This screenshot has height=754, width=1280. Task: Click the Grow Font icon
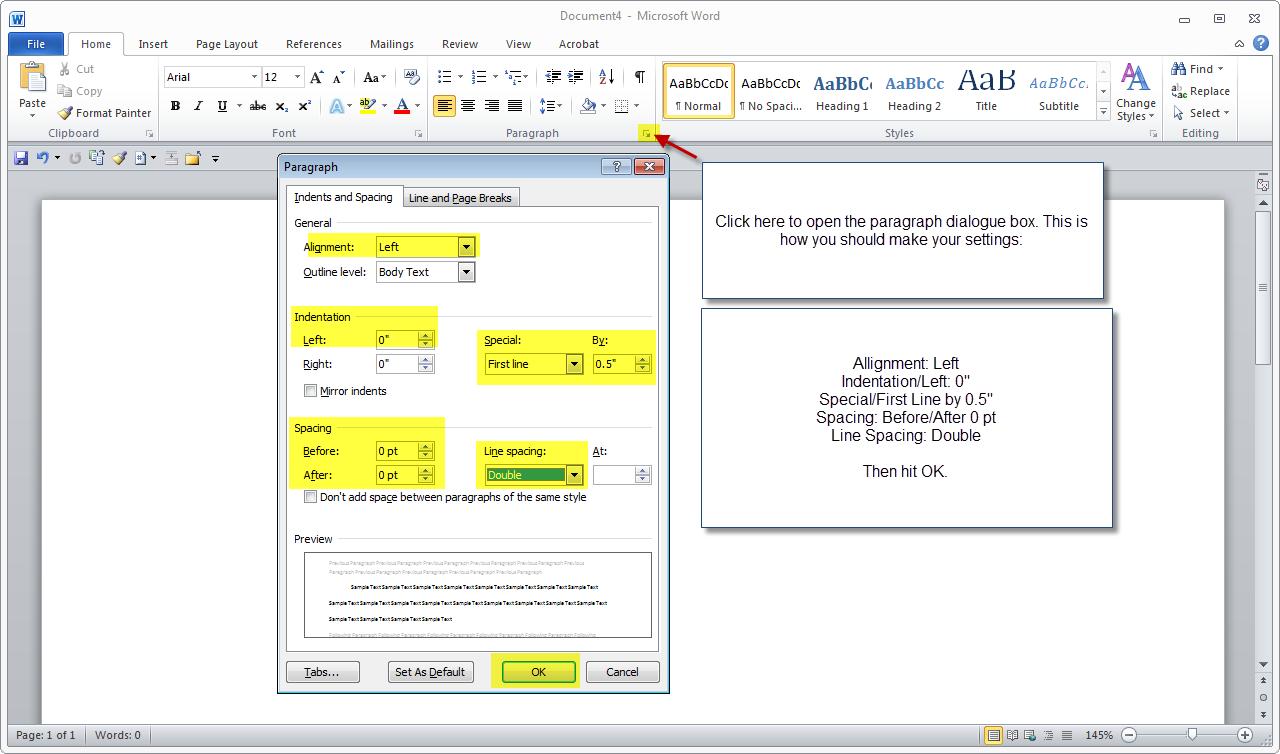point(316,77)
